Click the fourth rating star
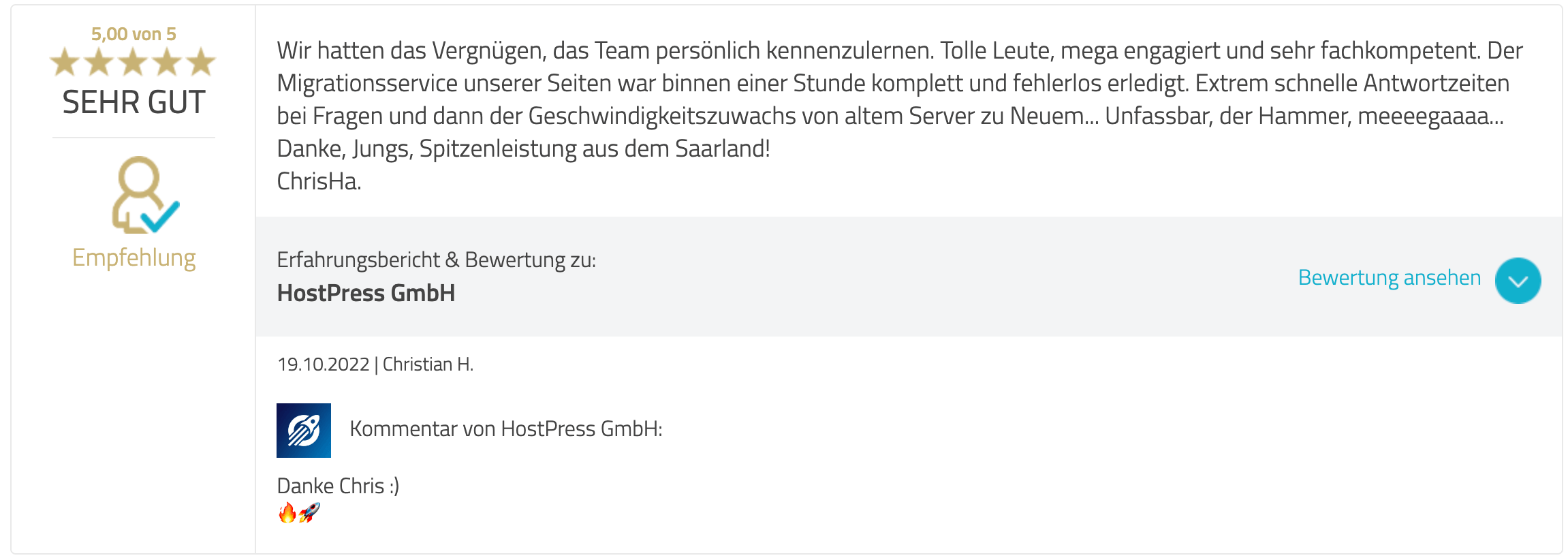 click(x=168, y=61)
